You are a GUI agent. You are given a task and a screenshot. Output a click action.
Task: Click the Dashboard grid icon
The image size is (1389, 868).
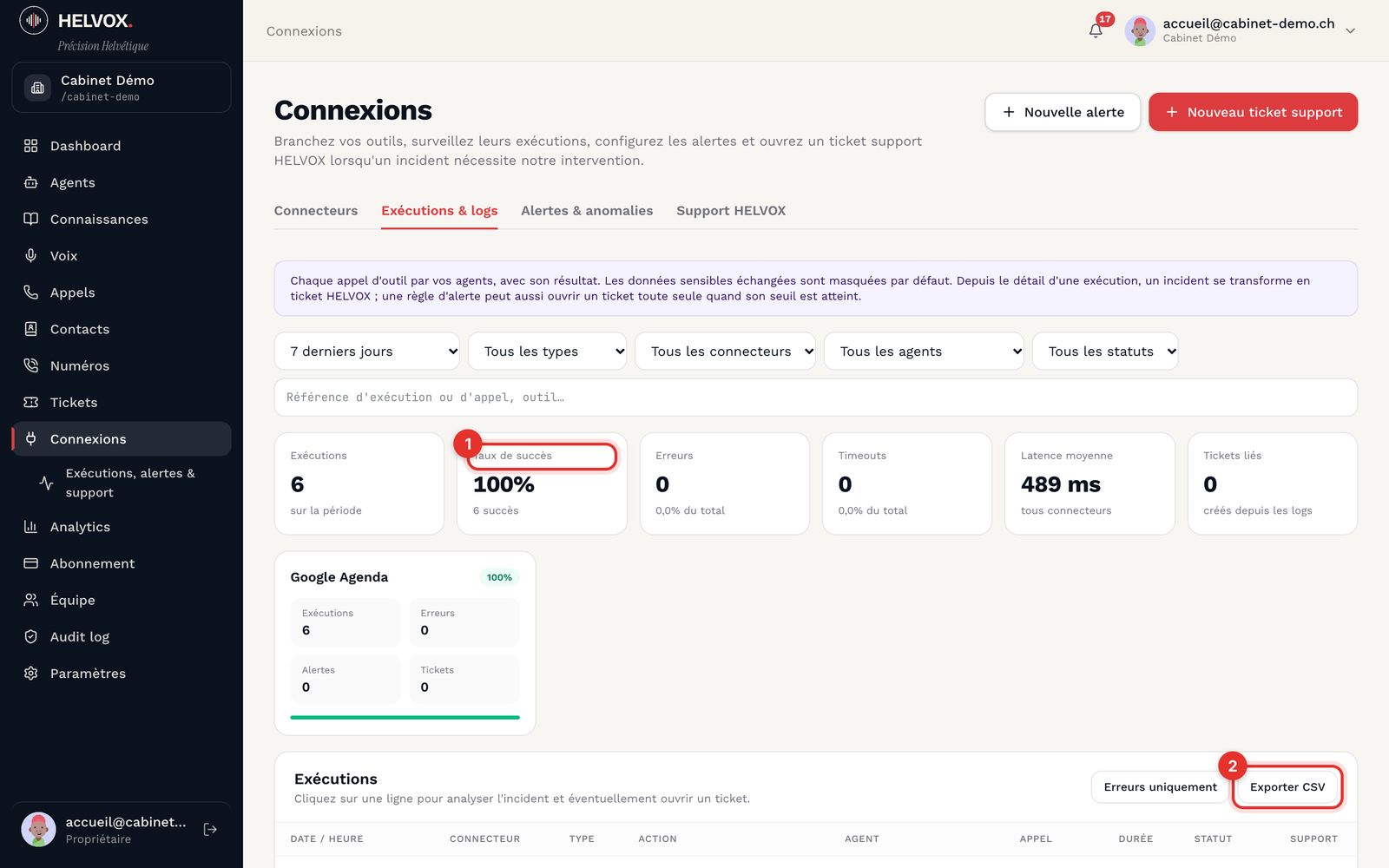(x=31, y=146)
